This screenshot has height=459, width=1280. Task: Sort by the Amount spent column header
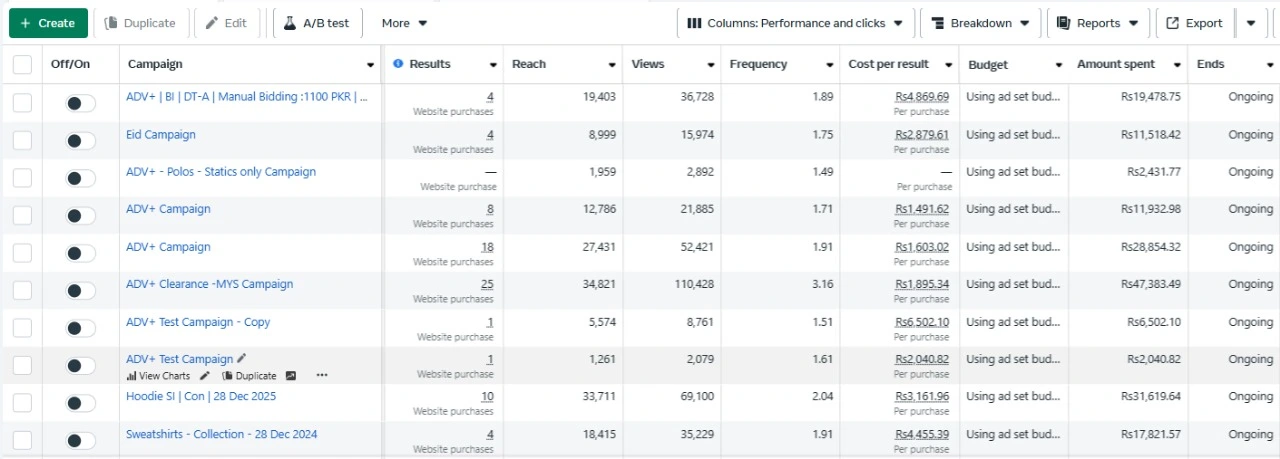pyautogui.click(x=1115, y=64)
